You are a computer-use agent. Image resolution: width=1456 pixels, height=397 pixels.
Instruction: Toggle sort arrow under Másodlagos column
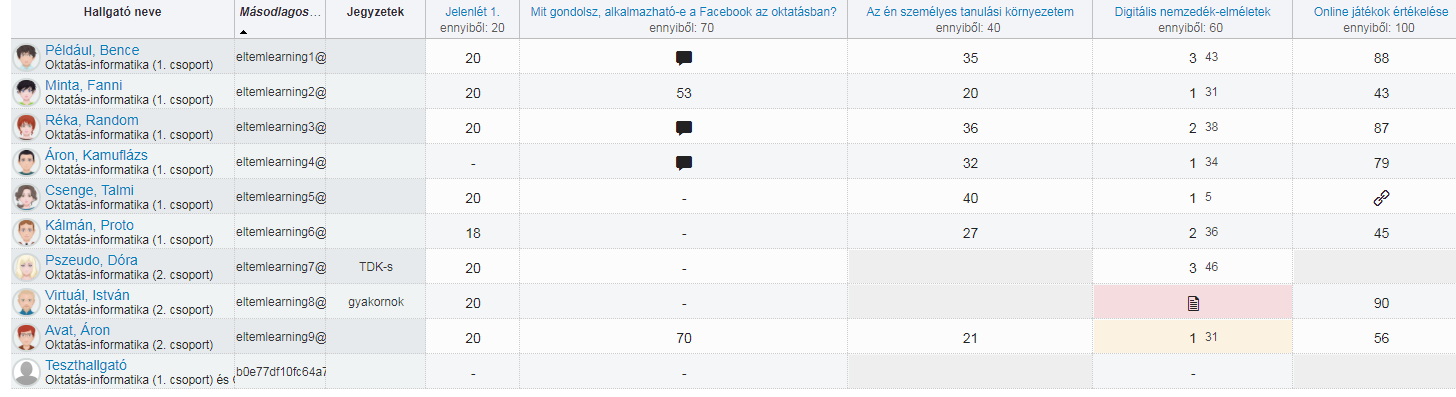pyautogui.click(x=244, y=32)
